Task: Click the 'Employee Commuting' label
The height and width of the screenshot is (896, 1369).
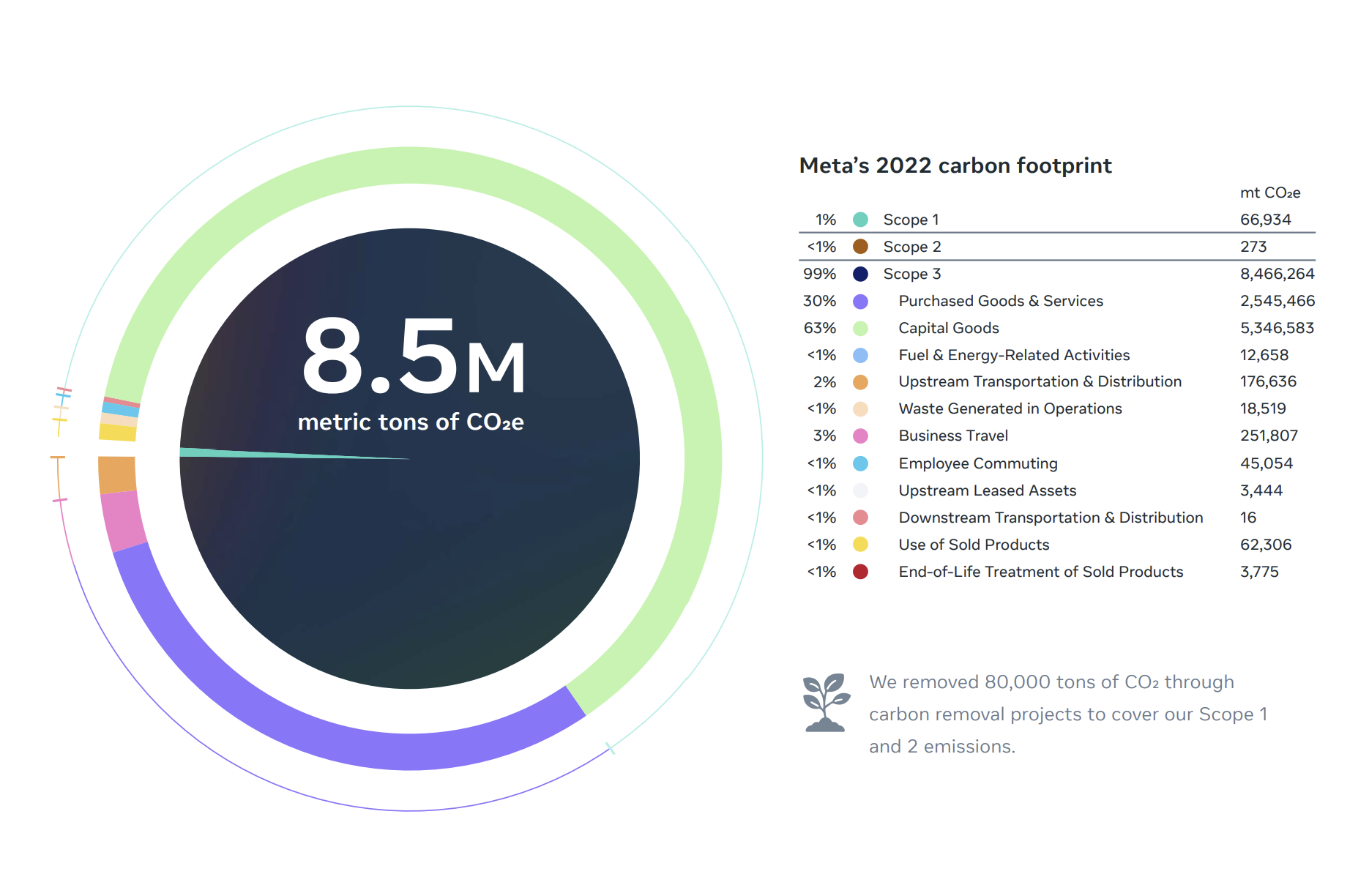Action: (x=978, y=463)
